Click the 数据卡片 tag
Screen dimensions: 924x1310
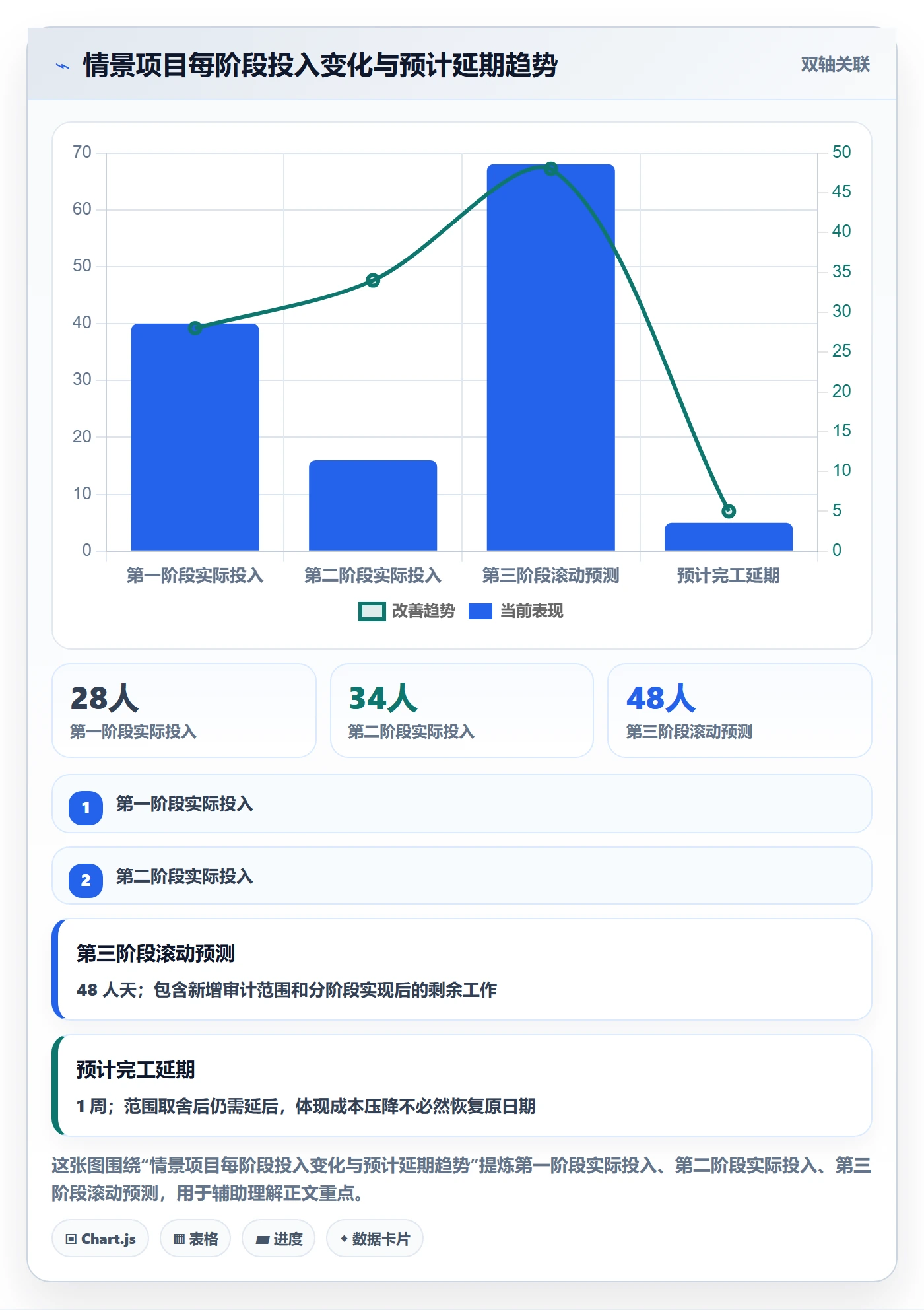pyautogui.click(x=375, y=1239)
